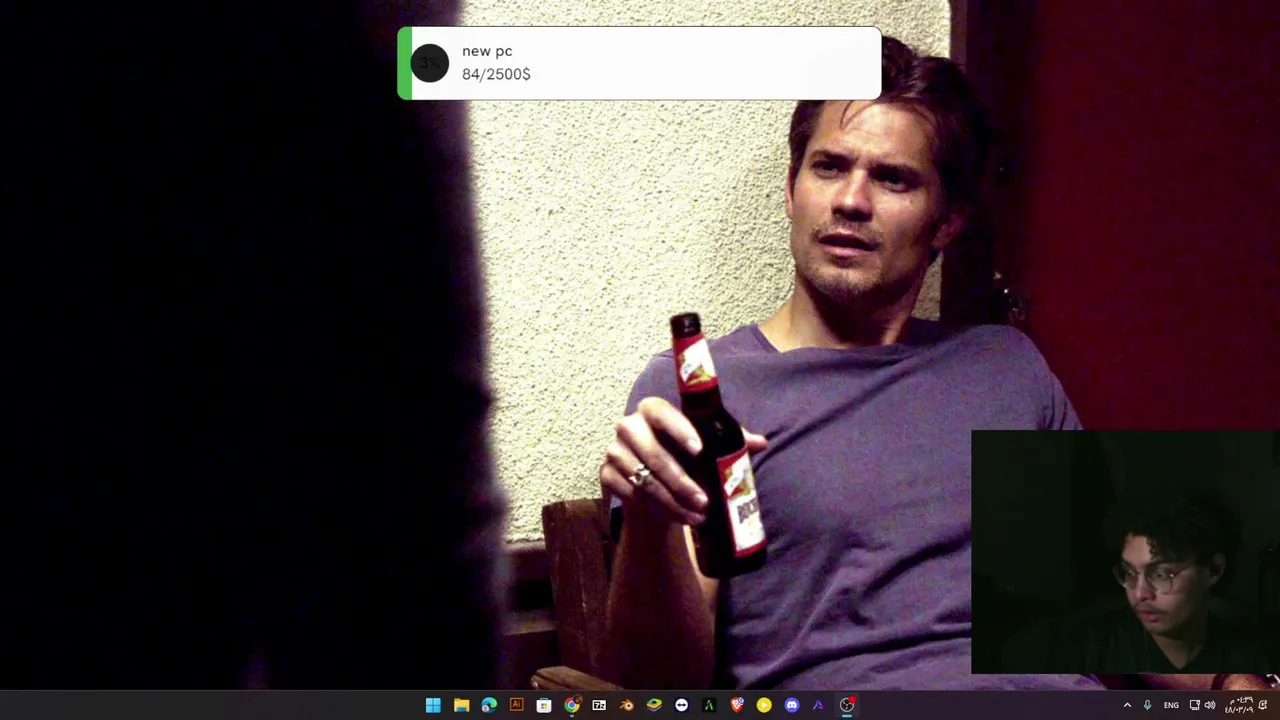Open network settings from system tray
The height and width of the screenshot is (720, 1280).
click(x=1194, y=705)
